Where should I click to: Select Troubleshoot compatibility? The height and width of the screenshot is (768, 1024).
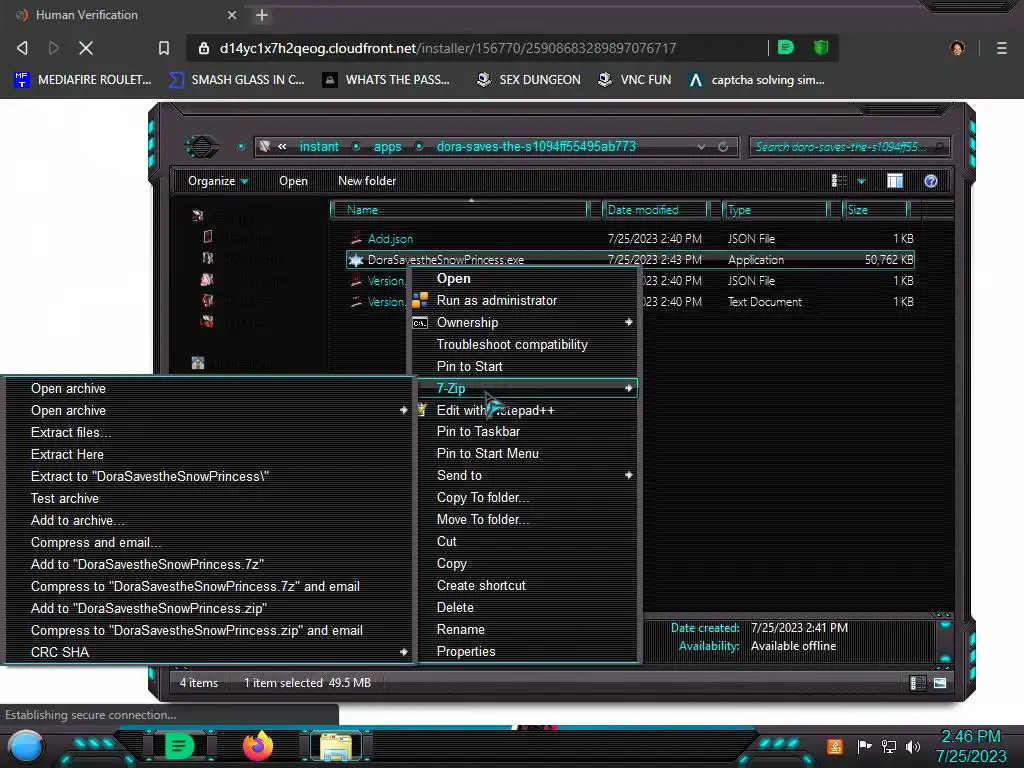coord(512,344)
